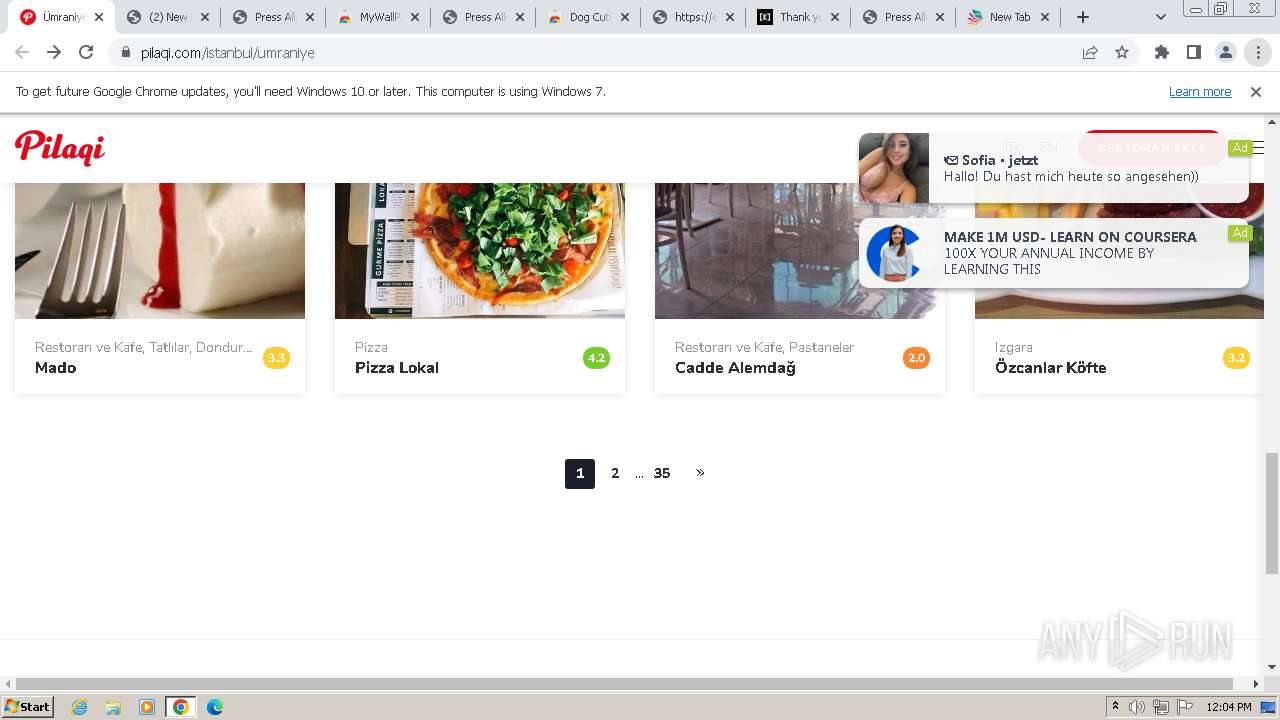Reload the current page

pyautogui.click(x=86, y=53)
